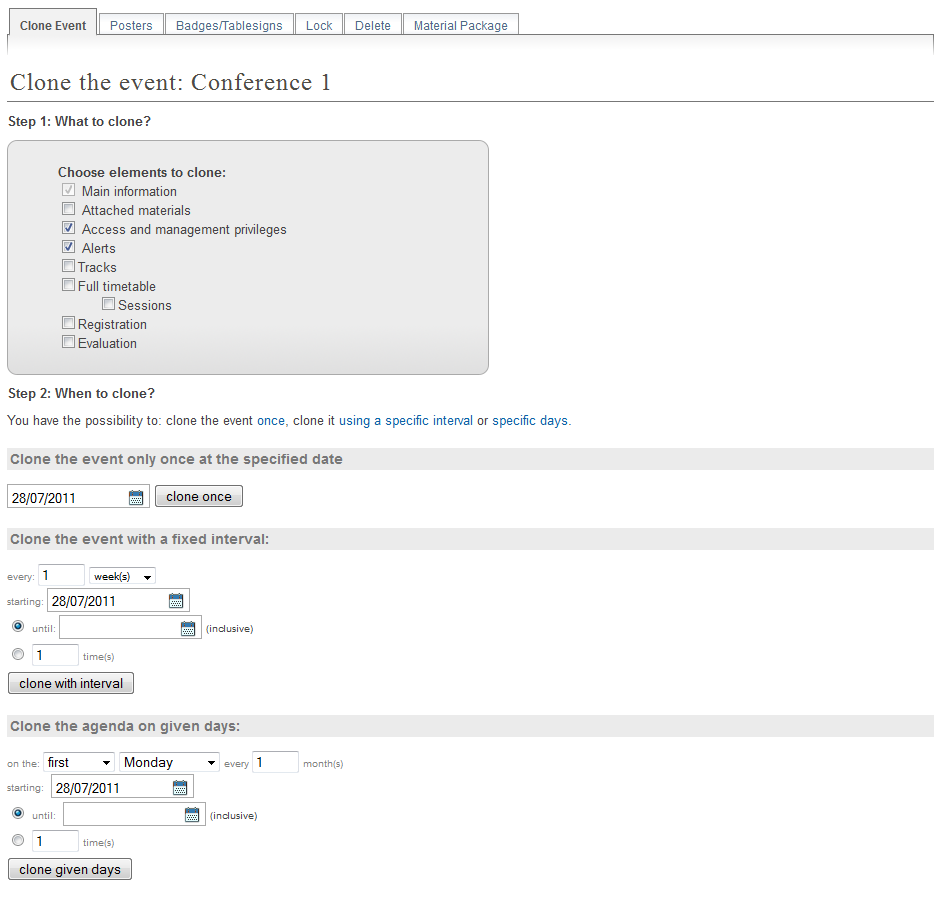
Task: Open the Badges/Tablesigns tab
Action: (x=229, y=25)
